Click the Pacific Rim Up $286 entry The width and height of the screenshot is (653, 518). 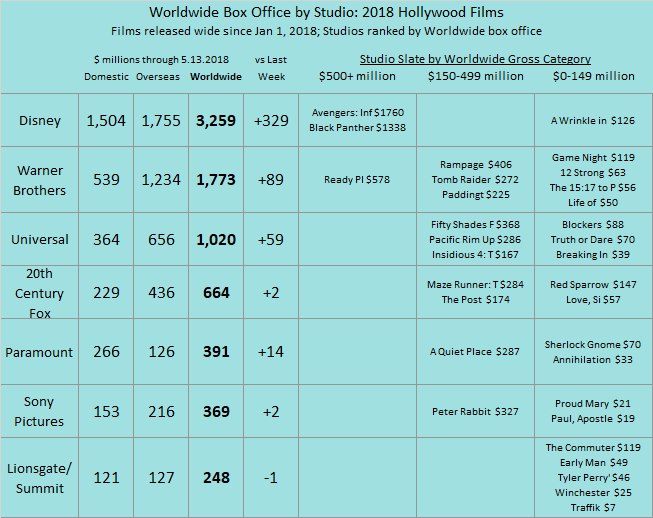(475, 239)
